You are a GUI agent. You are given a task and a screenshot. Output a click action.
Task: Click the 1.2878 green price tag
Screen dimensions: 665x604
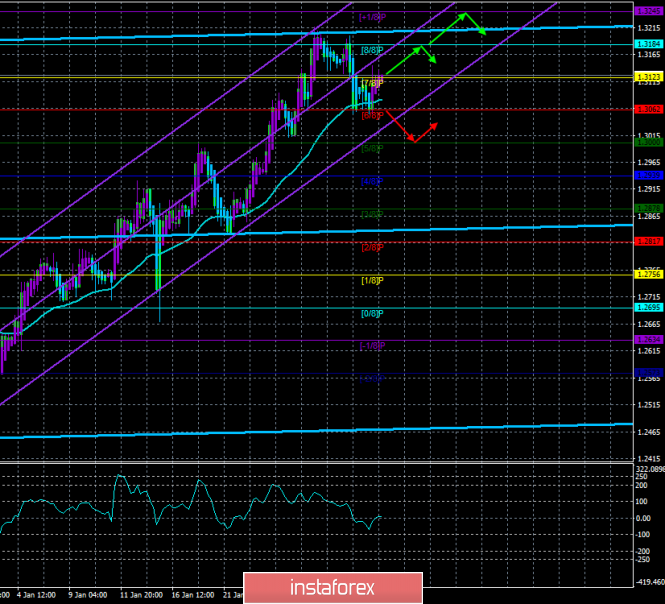pyautogui.click(x=648, y=208)
